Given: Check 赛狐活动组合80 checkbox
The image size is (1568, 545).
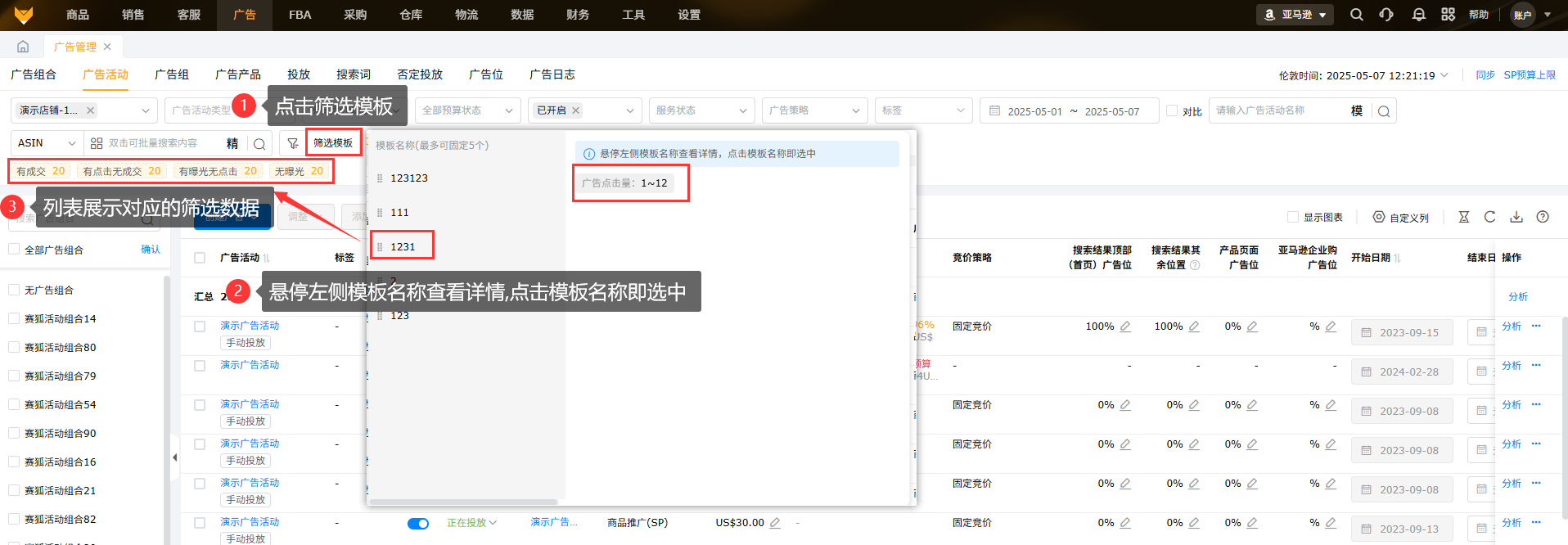Looking at the screenshot, I should (14, 347).
